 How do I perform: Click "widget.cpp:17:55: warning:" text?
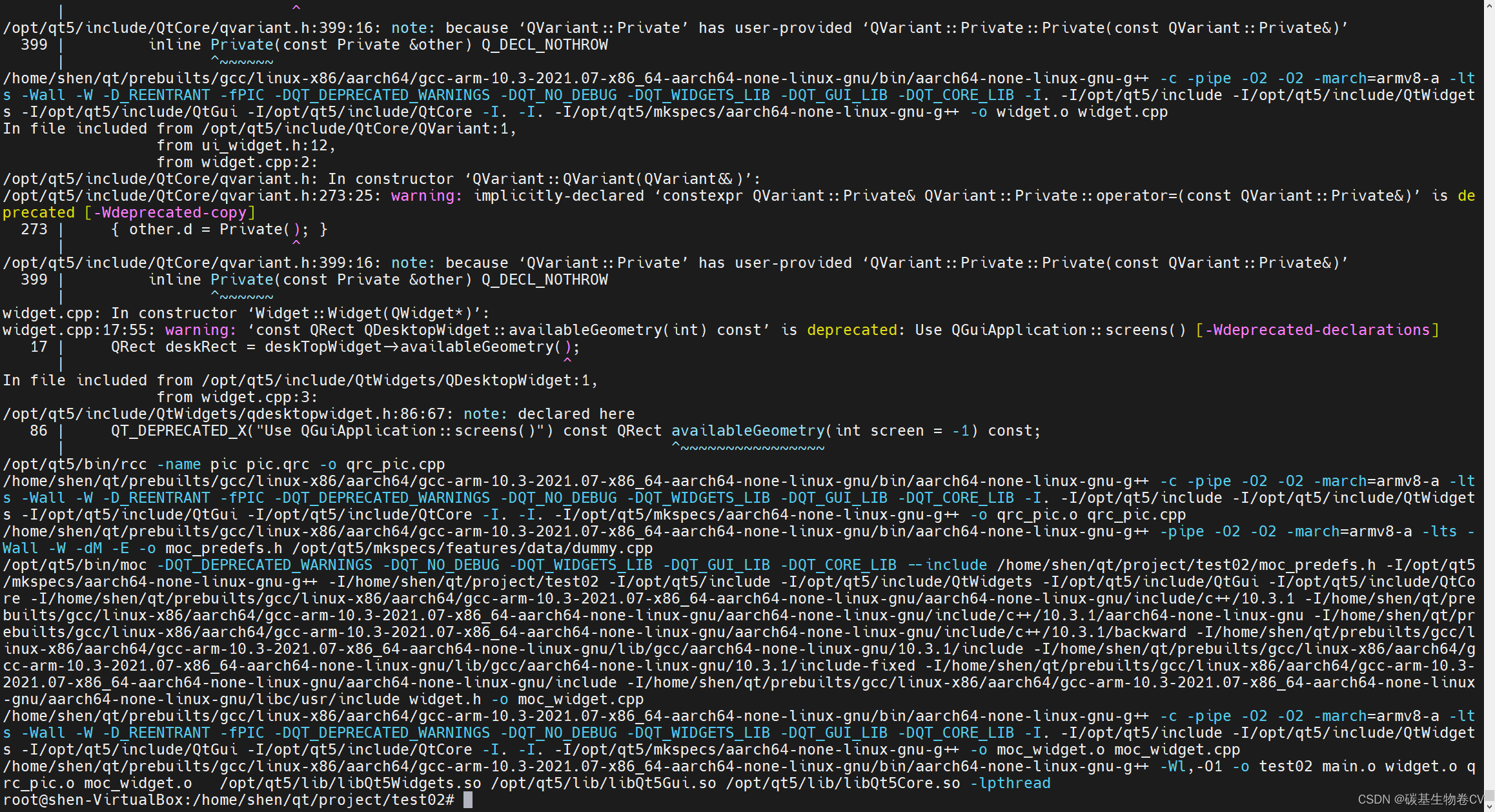(x=120, y=330)
